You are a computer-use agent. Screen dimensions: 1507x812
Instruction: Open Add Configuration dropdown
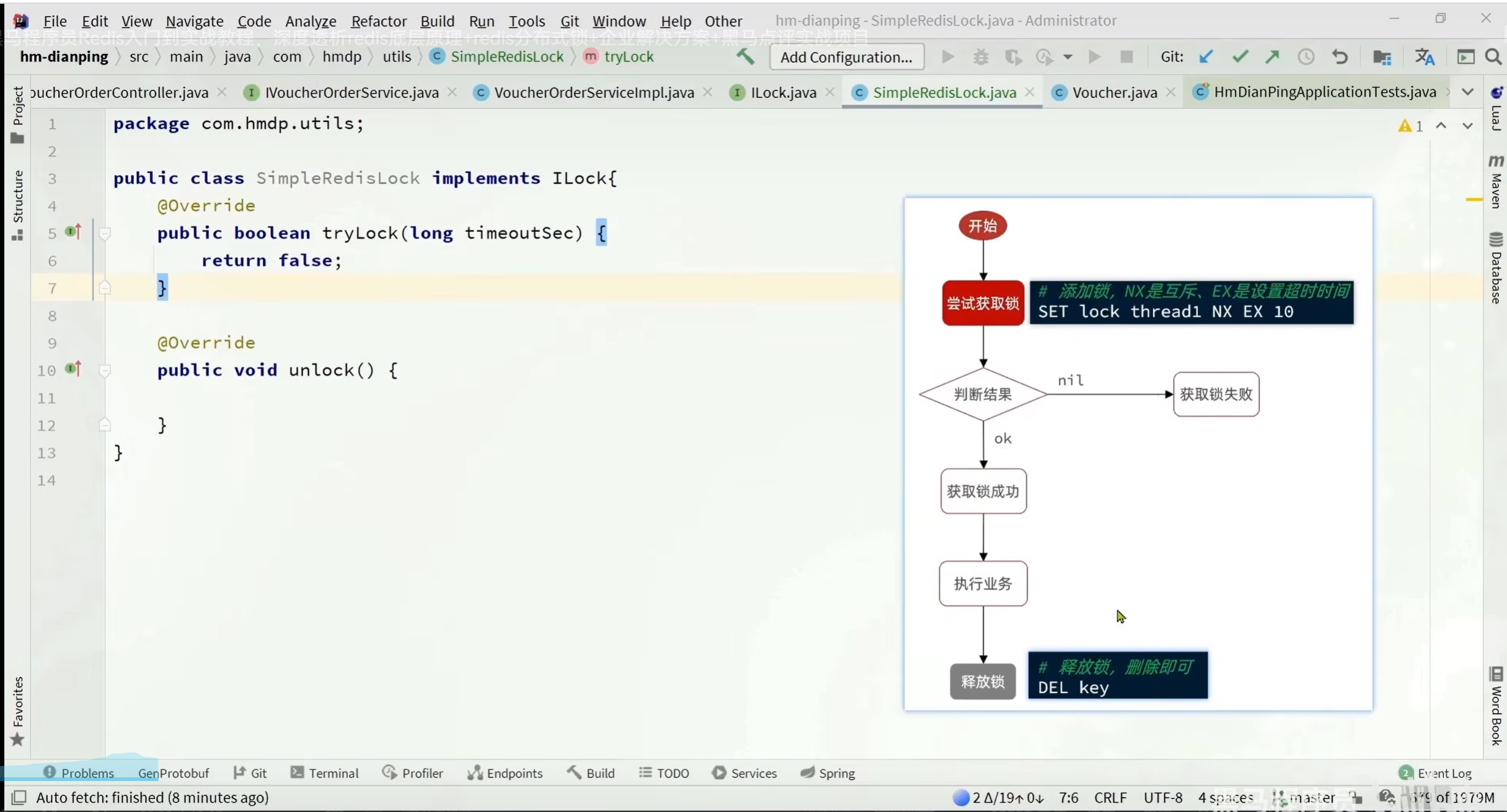[x=846, y=57]
